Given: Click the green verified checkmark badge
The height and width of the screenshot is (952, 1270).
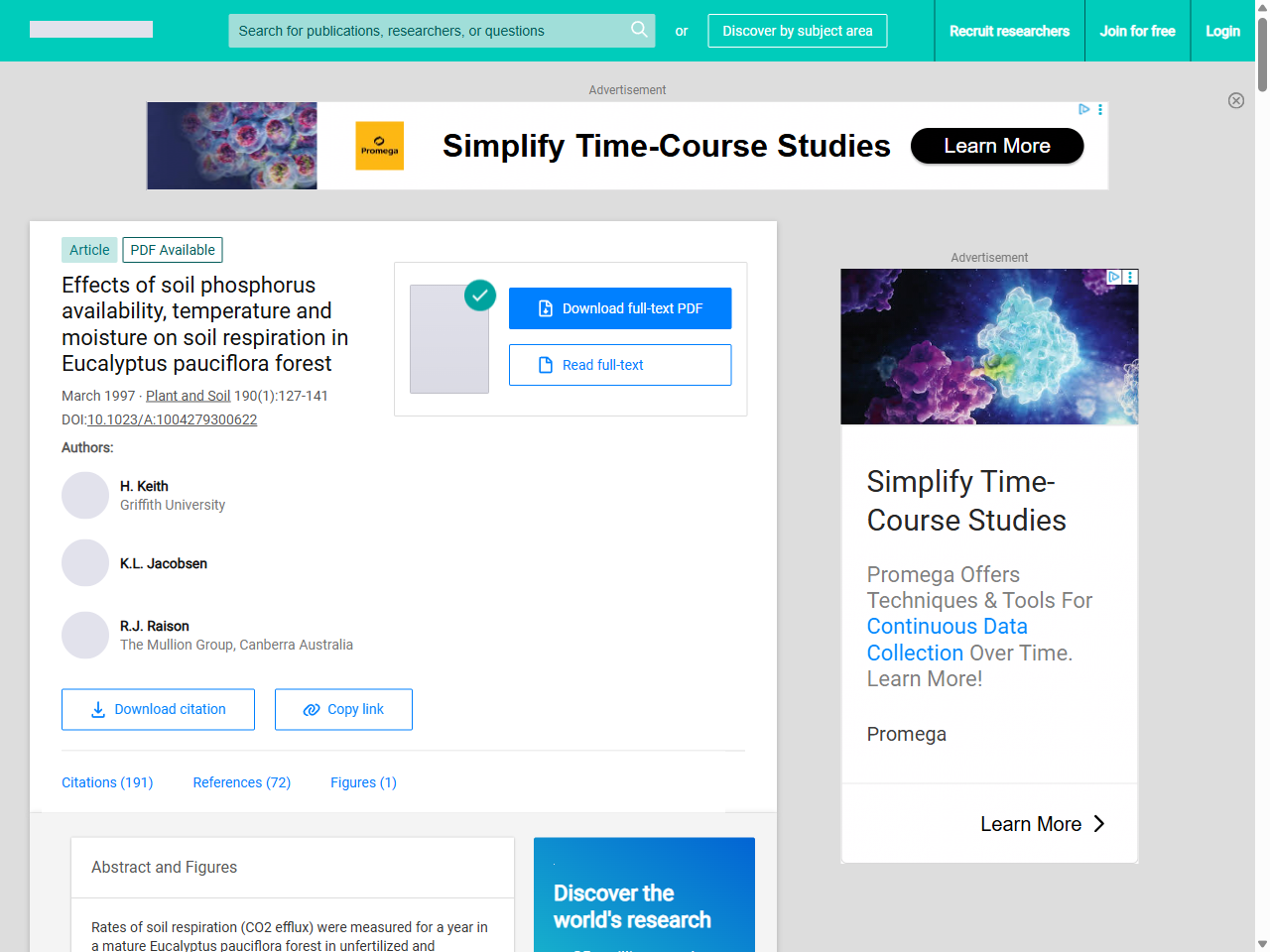Looking at the screenshot, I should pyautogui.click(x=480, y=295).
